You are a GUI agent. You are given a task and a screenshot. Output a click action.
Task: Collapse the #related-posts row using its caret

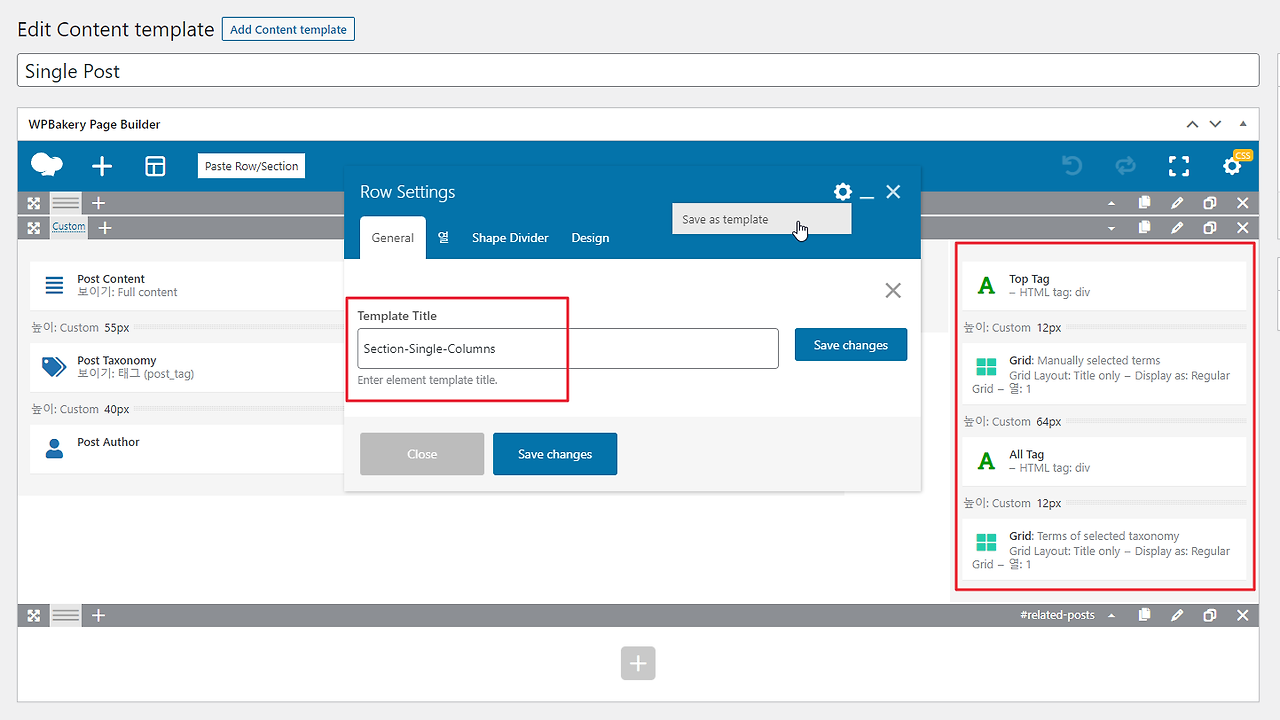(x=1112, y=615)
